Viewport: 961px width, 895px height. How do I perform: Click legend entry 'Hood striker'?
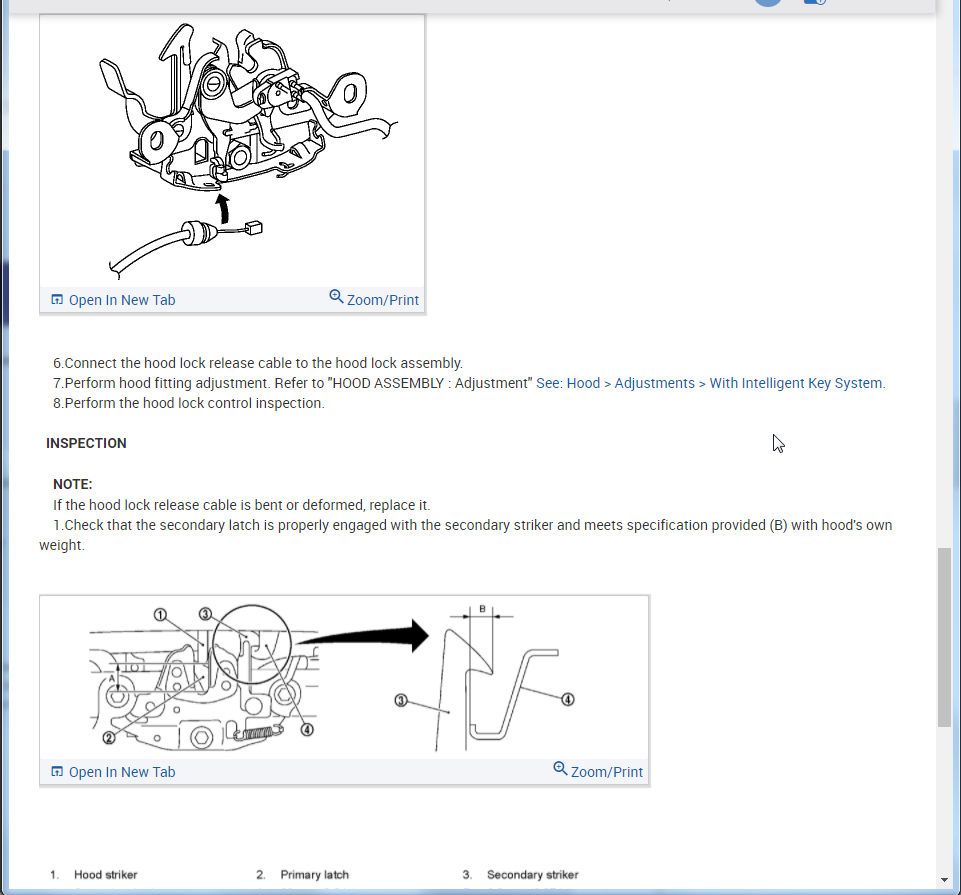click(x=105, y=875)
